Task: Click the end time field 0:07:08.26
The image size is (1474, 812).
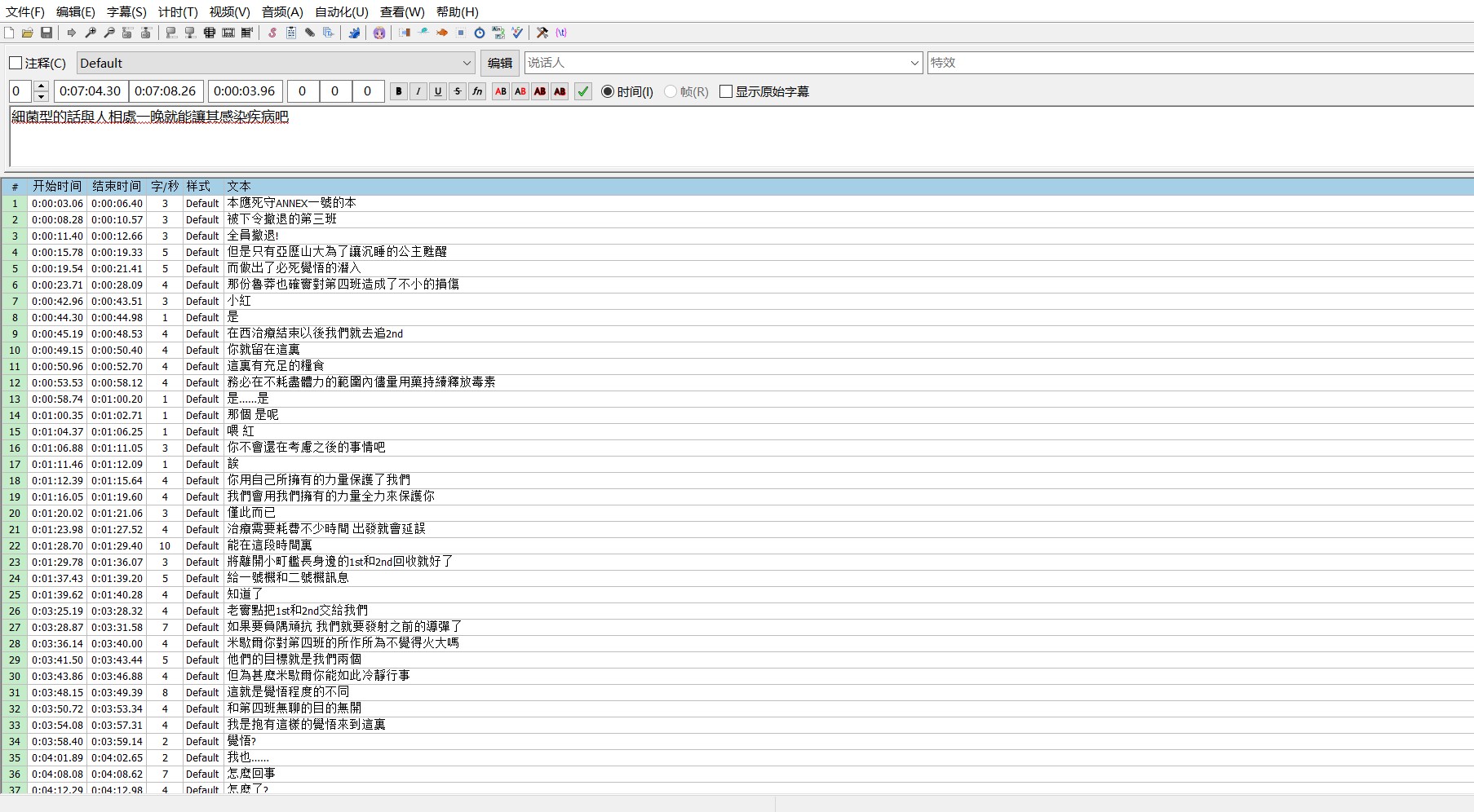Action: click(166, 91)
